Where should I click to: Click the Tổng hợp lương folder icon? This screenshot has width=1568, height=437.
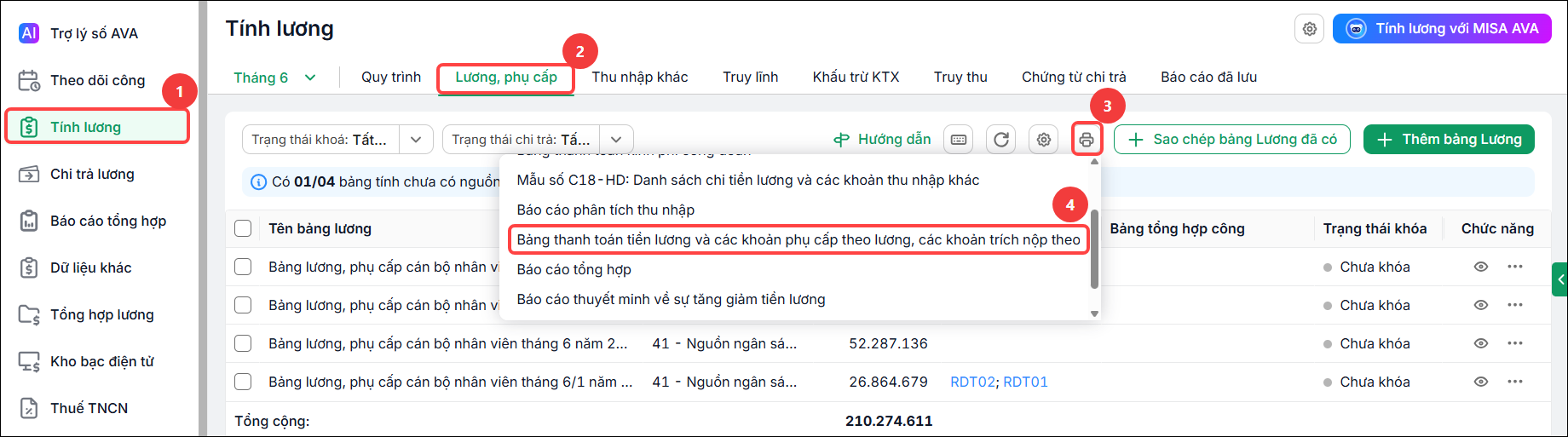[29, 314]
